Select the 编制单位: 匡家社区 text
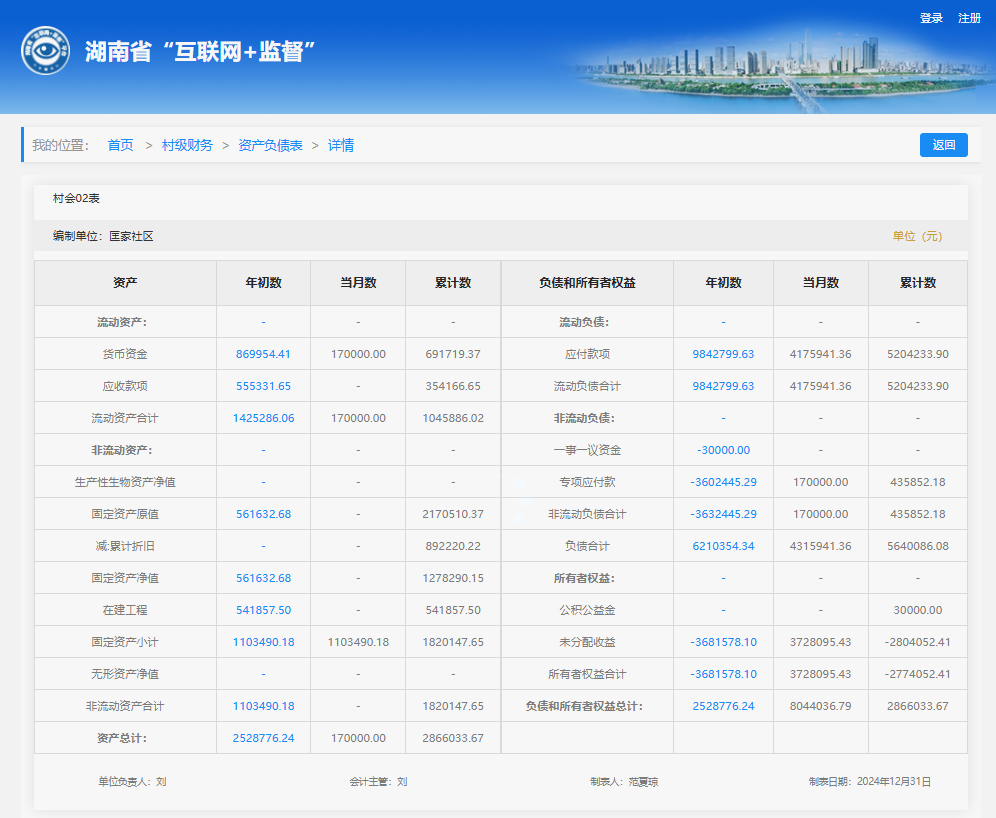The image size is (996, 818). (x=103, y=236)
